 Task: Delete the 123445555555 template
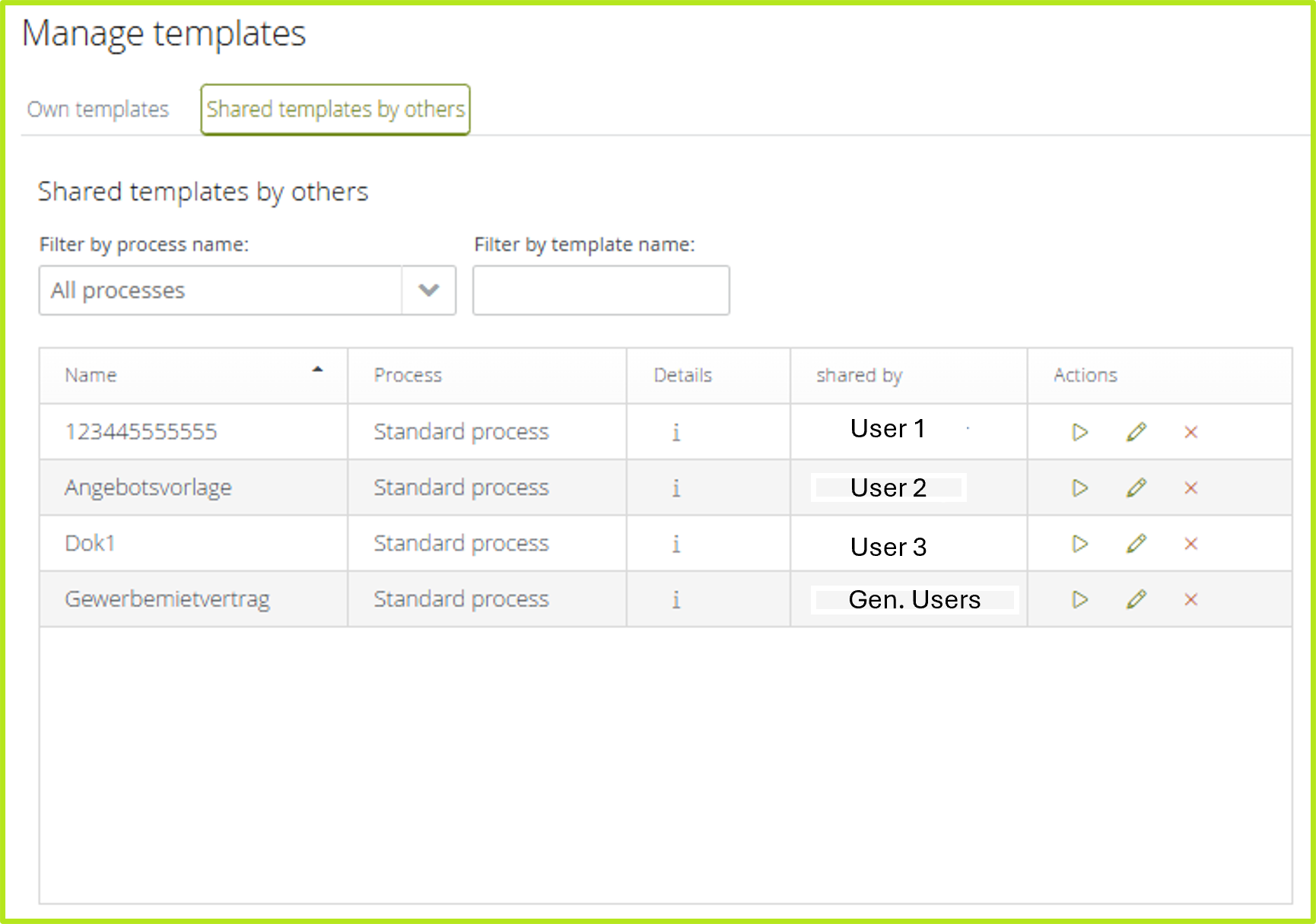(x=1190, y=431)
